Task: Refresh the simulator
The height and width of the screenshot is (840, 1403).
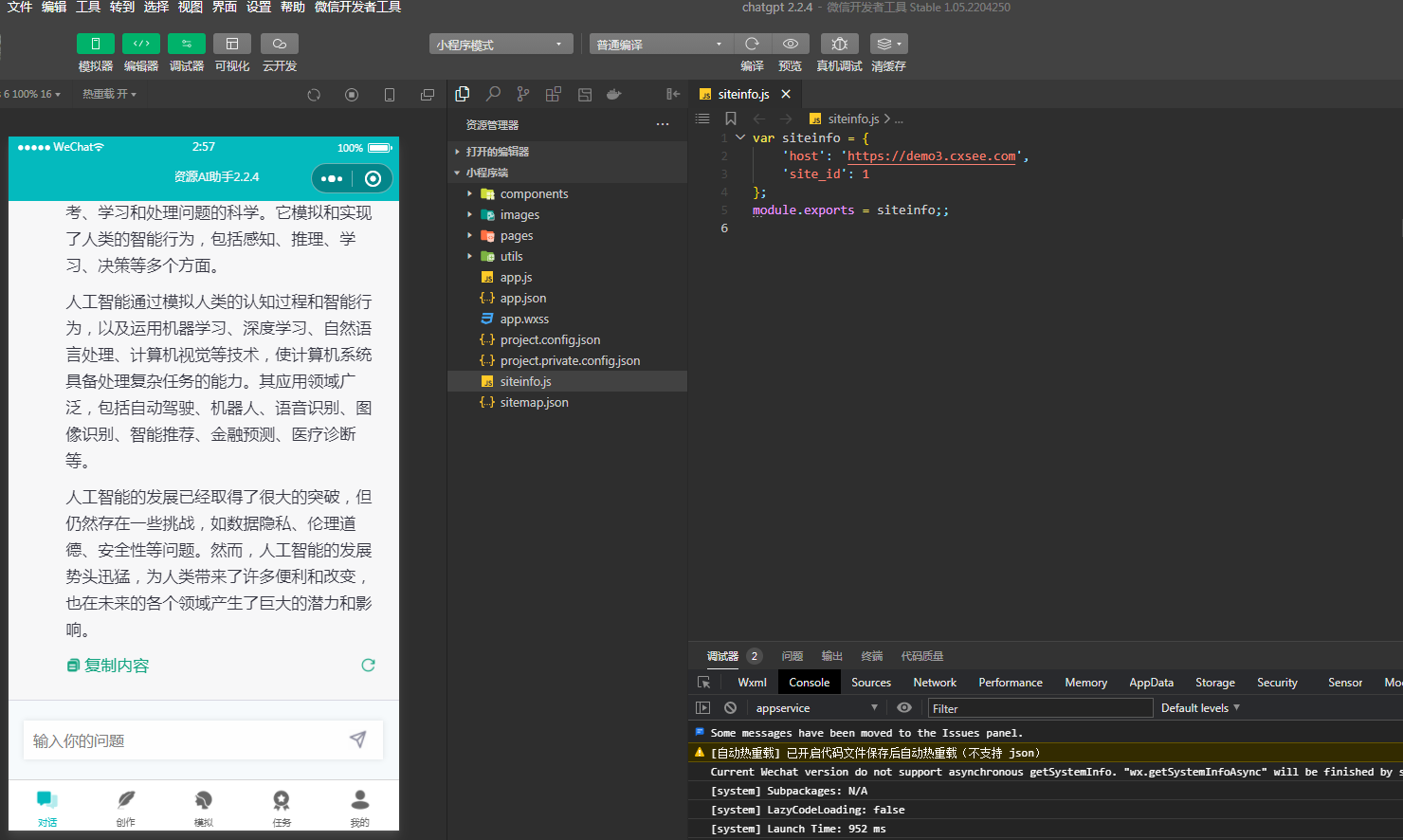Action: click(x=314, y=95)
